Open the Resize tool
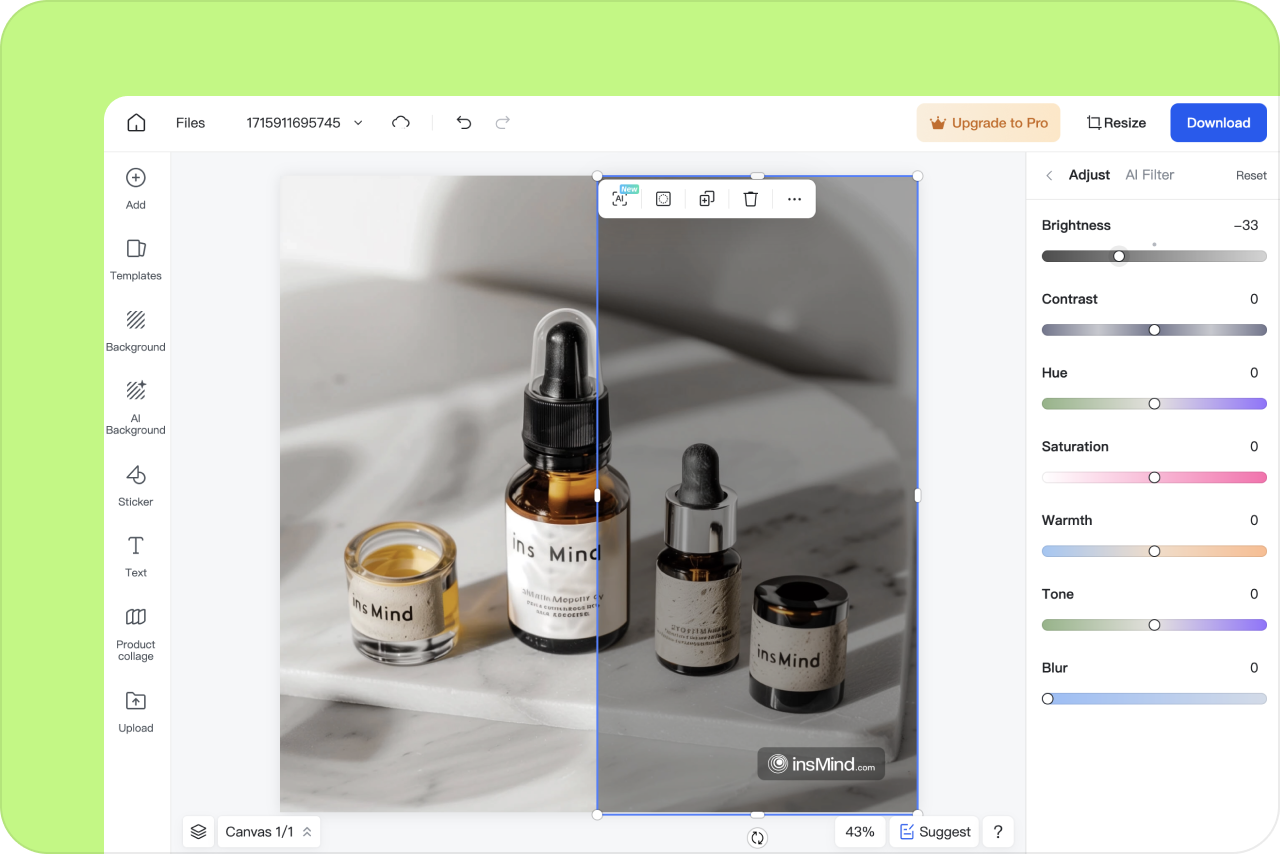1280x854 pixels. [1116, 123]
